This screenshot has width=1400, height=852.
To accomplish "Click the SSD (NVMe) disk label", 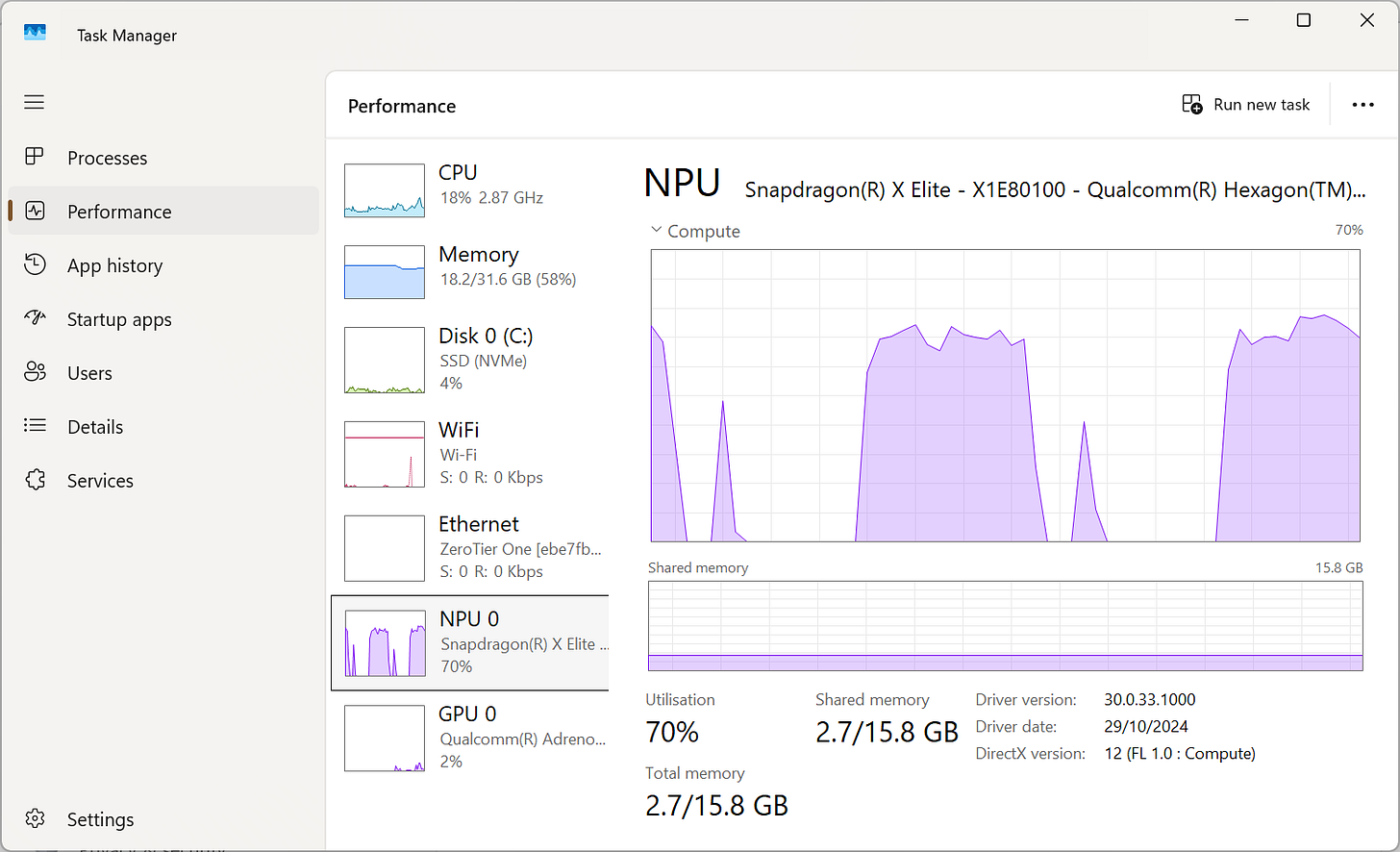I will pyautogui.click(x=483, y=362).
